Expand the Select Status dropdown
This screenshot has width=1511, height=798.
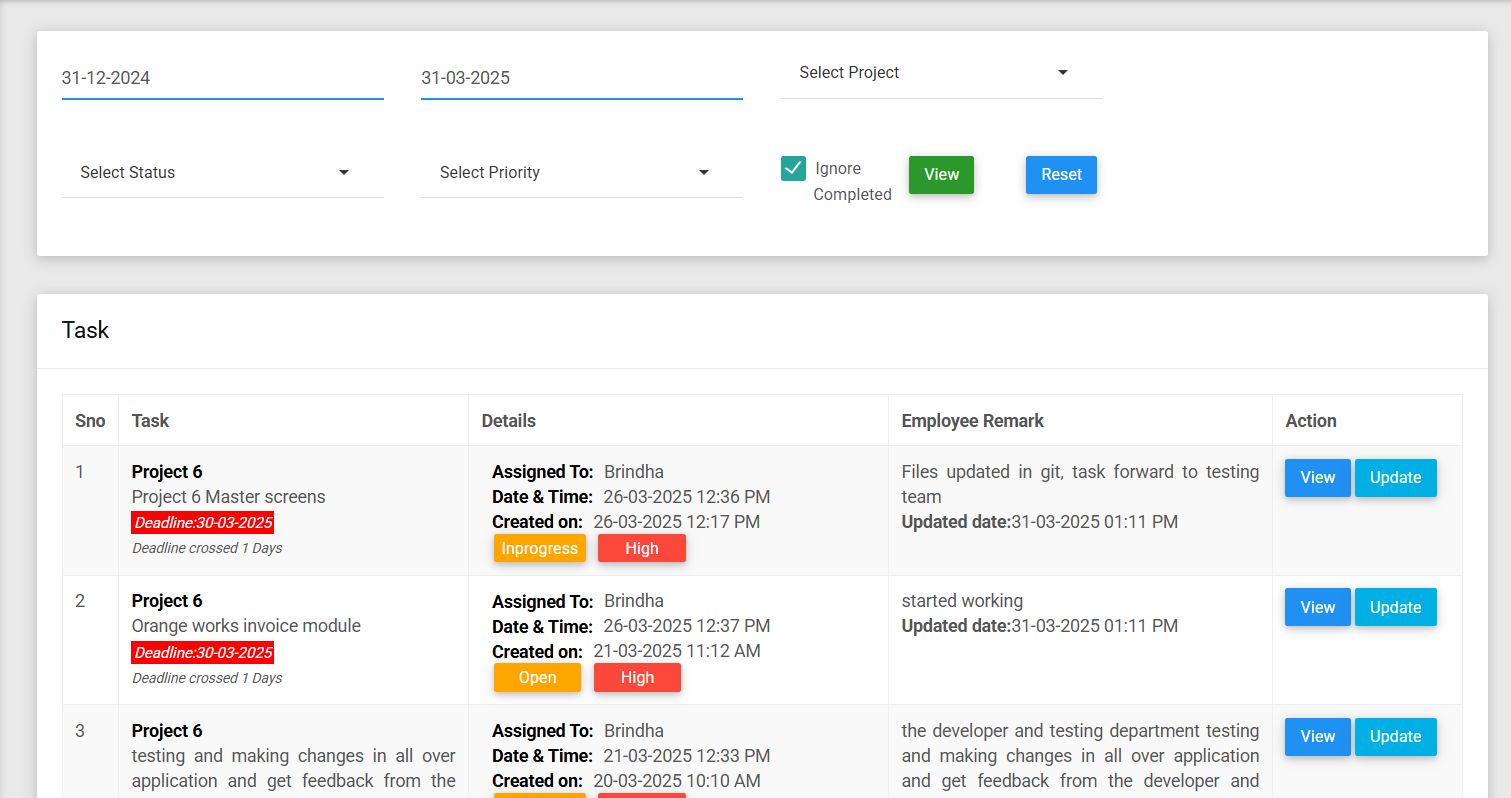pos(222,173)
